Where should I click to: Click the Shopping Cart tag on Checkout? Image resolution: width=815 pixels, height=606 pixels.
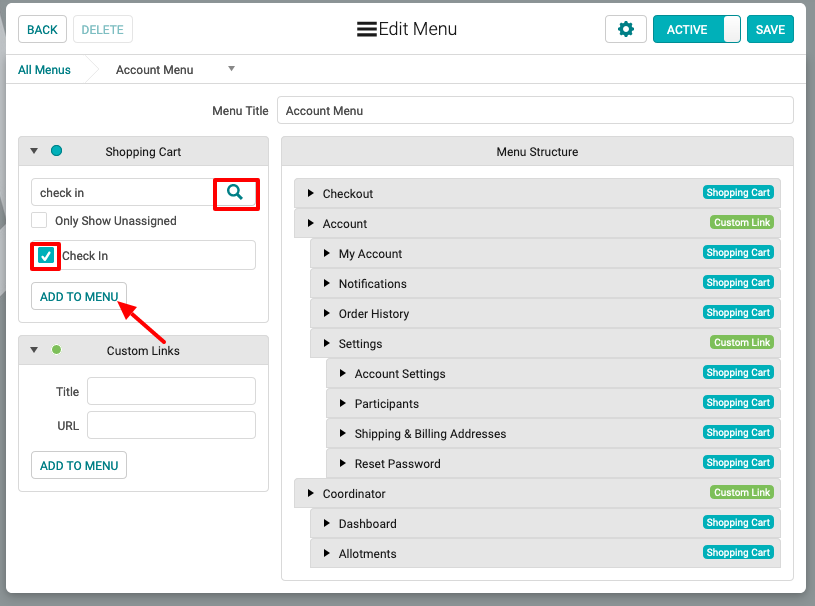click(738, 192)
